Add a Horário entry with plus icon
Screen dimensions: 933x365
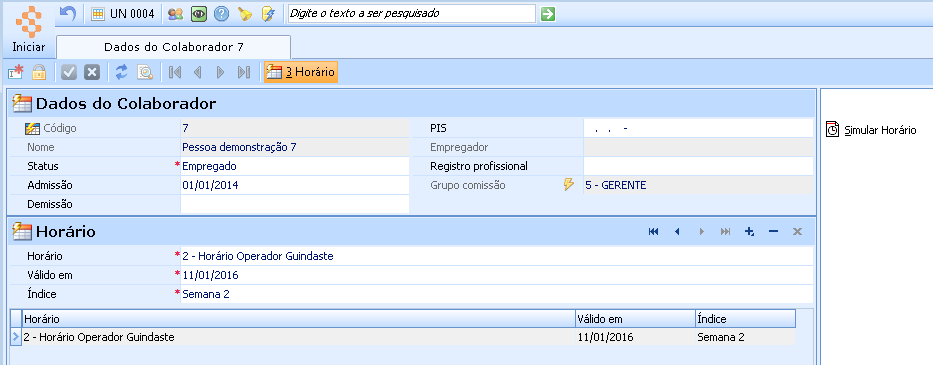click(x=750, y=232)
